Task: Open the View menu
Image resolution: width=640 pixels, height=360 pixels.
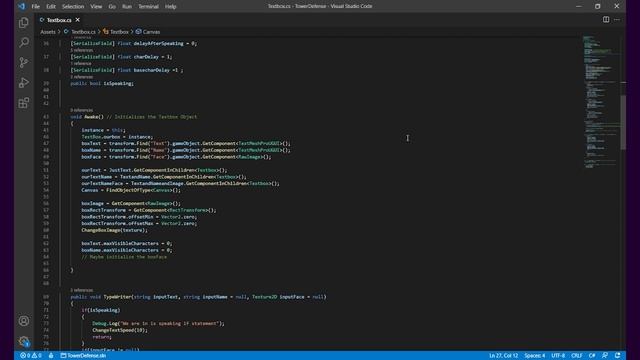Action: pos(96,7)
